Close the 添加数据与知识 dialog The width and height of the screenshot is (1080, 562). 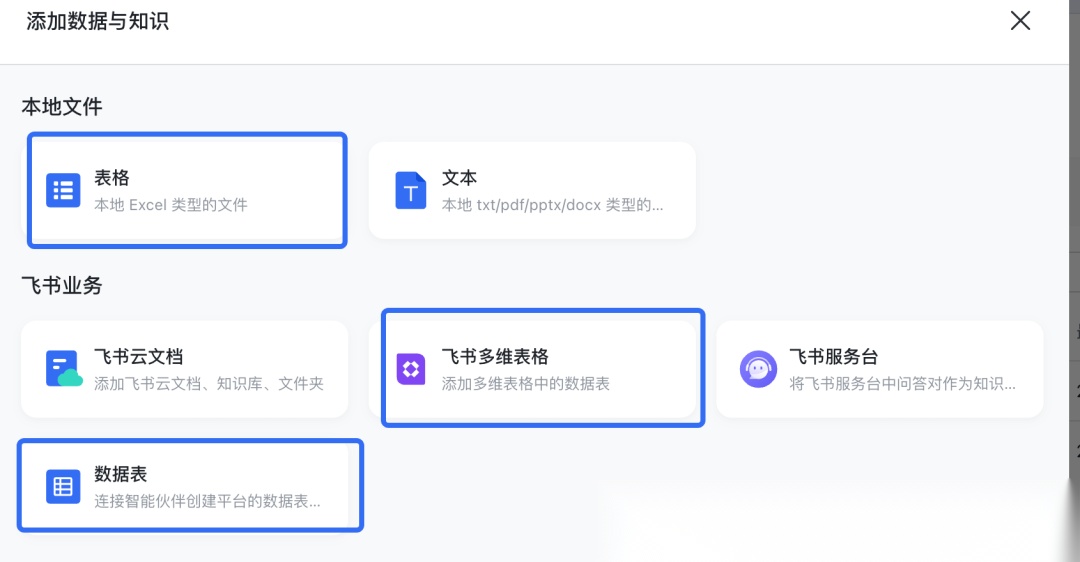(x=1020, y=21)
